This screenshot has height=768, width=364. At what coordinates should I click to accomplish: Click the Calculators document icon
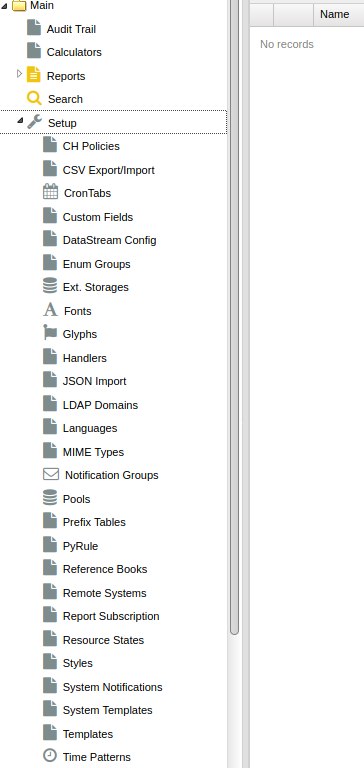34,50
